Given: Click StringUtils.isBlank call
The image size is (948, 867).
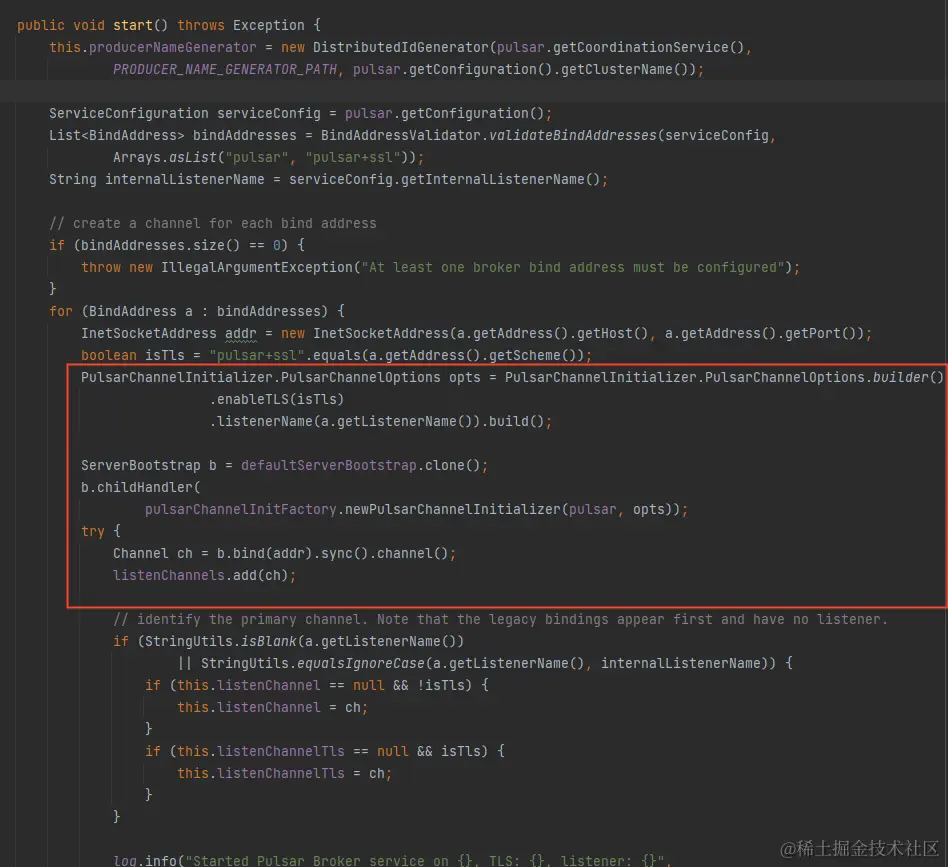Looking at the screenshot, I should tap(221, 641).
